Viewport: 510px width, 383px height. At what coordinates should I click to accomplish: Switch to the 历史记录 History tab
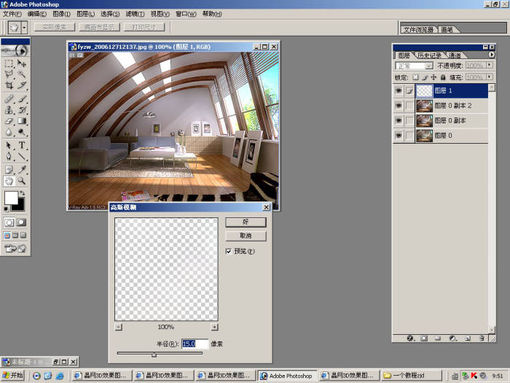point(429,55)
